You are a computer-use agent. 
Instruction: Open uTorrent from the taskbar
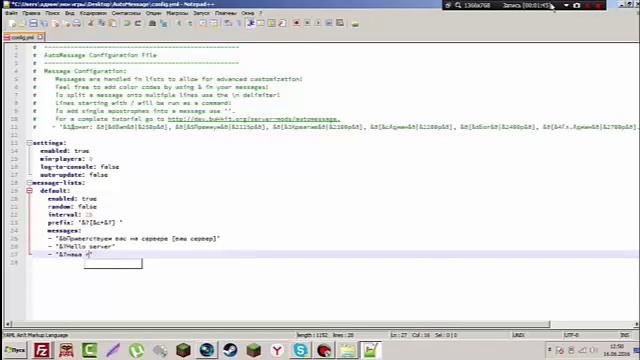(136, 350)
